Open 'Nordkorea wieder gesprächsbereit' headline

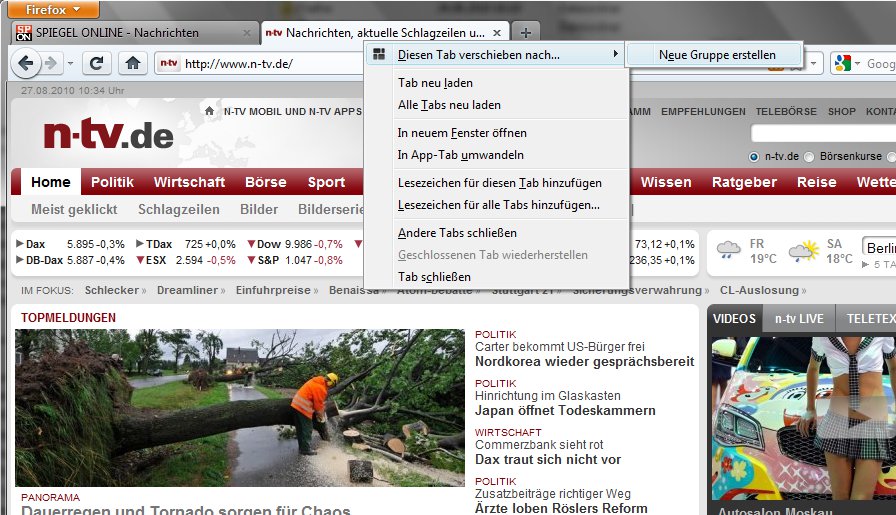click(584, 362)
